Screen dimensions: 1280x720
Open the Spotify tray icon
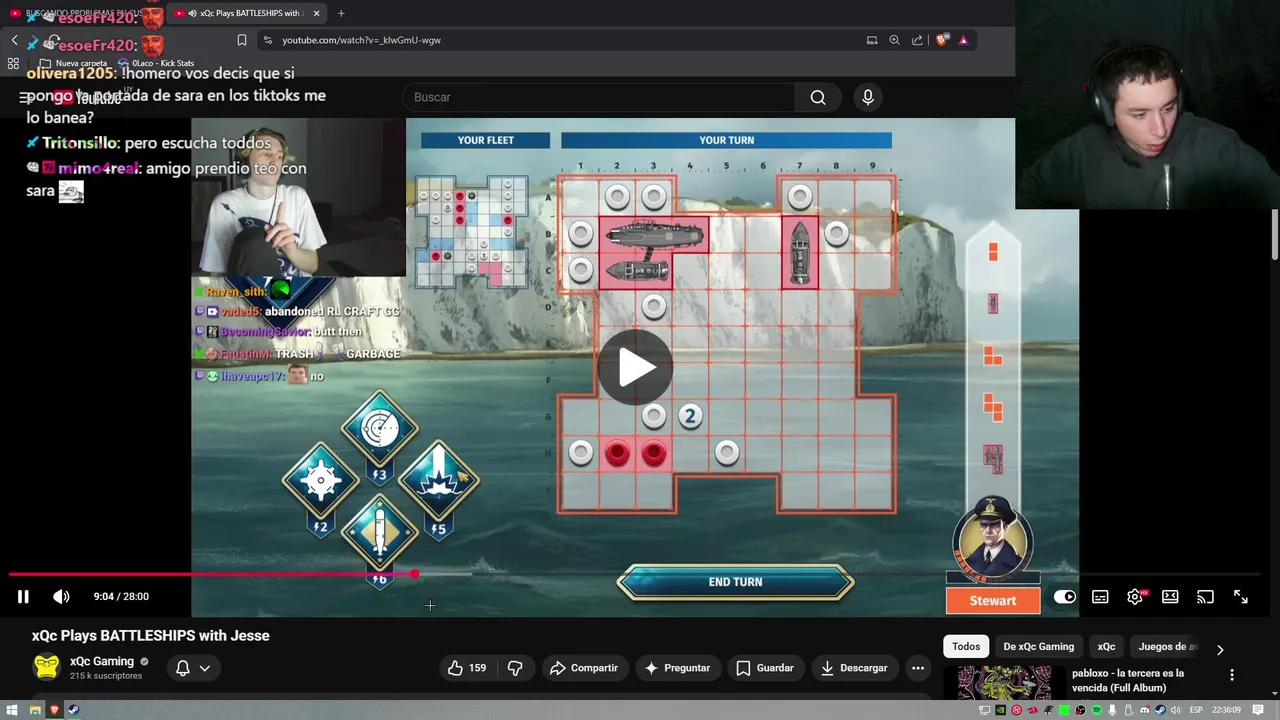pos(1097,710)
